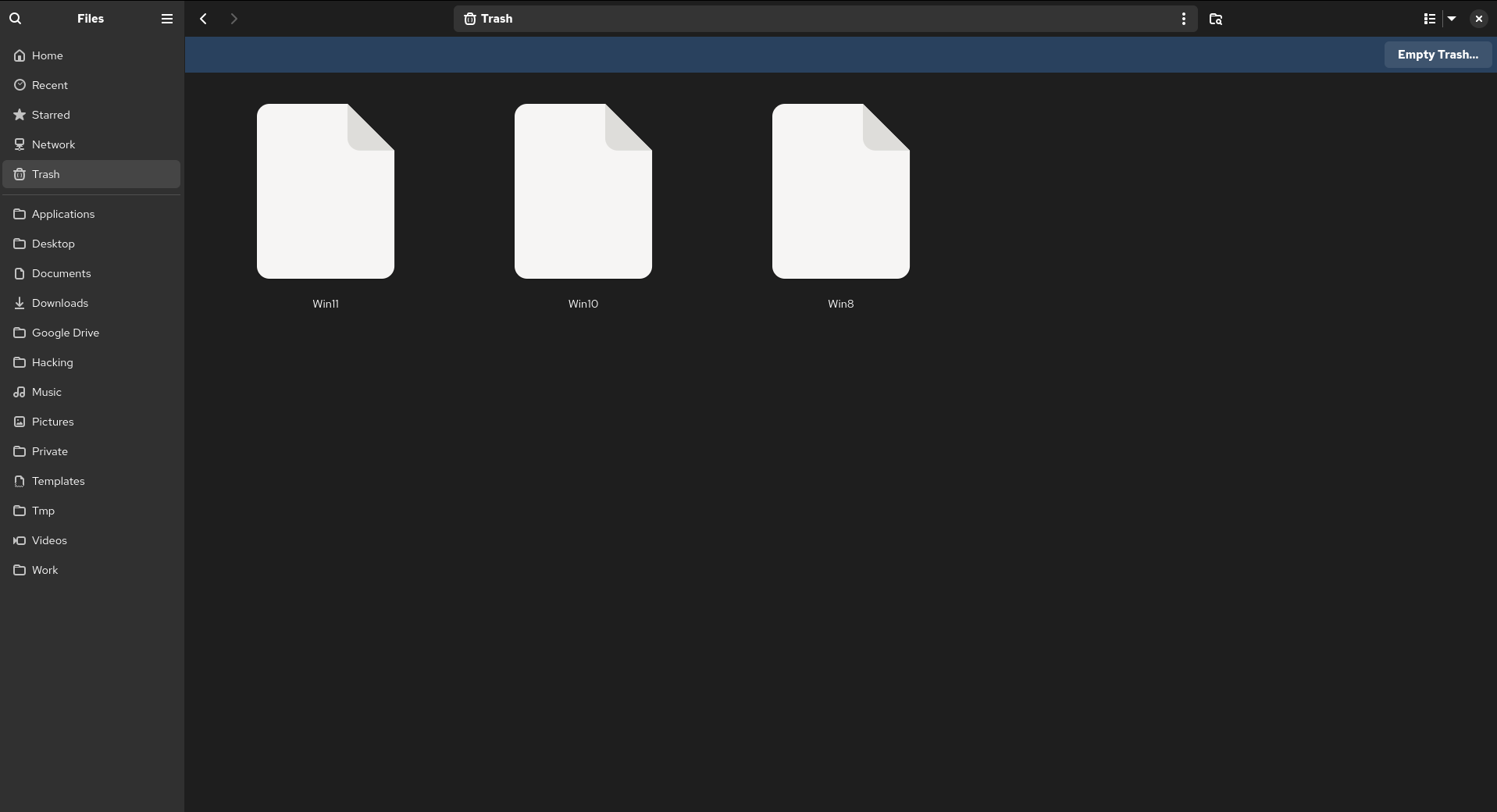This screenshot has height=812, width=1497.
Task: Toggle list view layout icon
Action: click(1429, 19)
